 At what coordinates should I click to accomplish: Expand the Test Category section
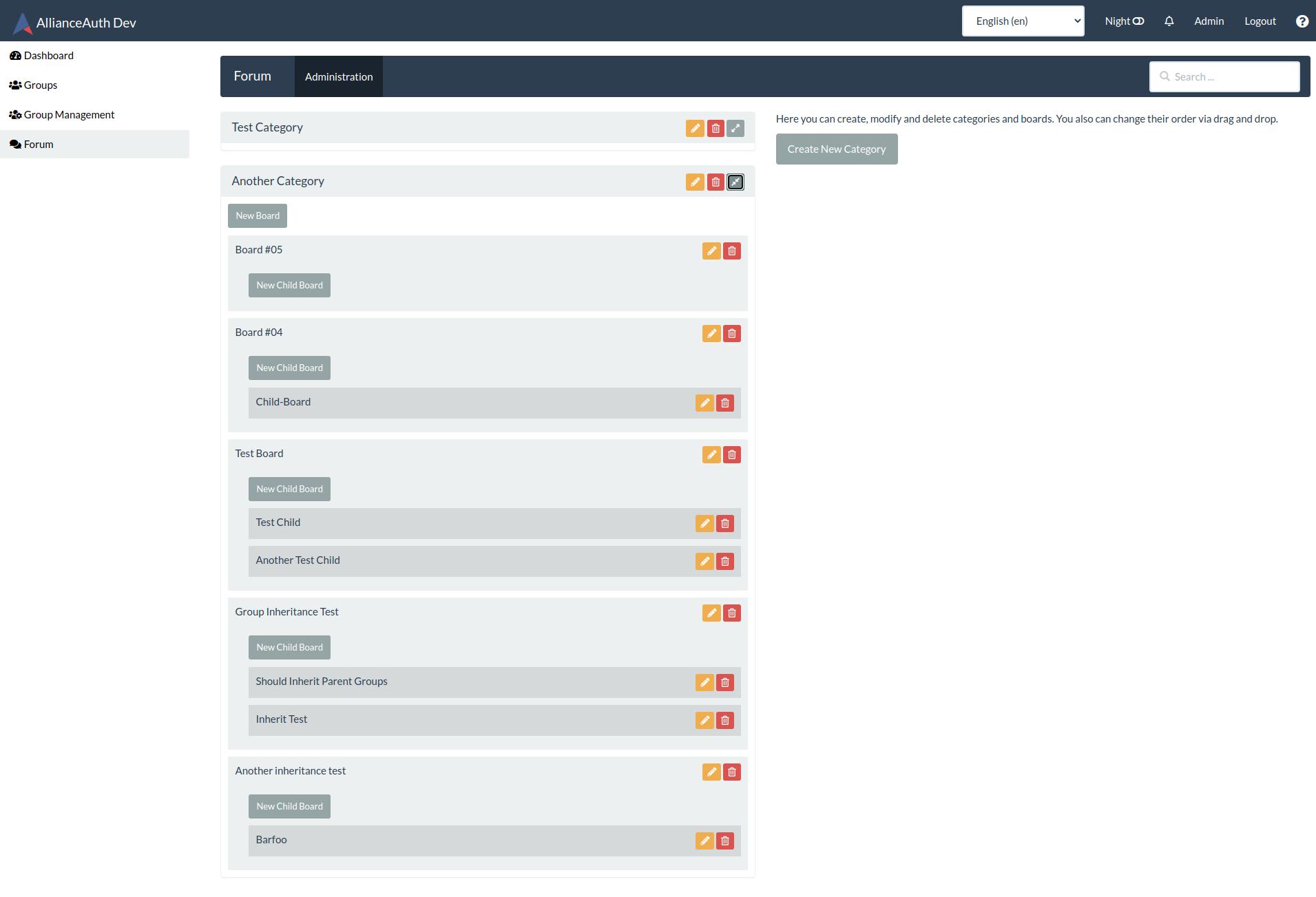(x=735, y=128)
